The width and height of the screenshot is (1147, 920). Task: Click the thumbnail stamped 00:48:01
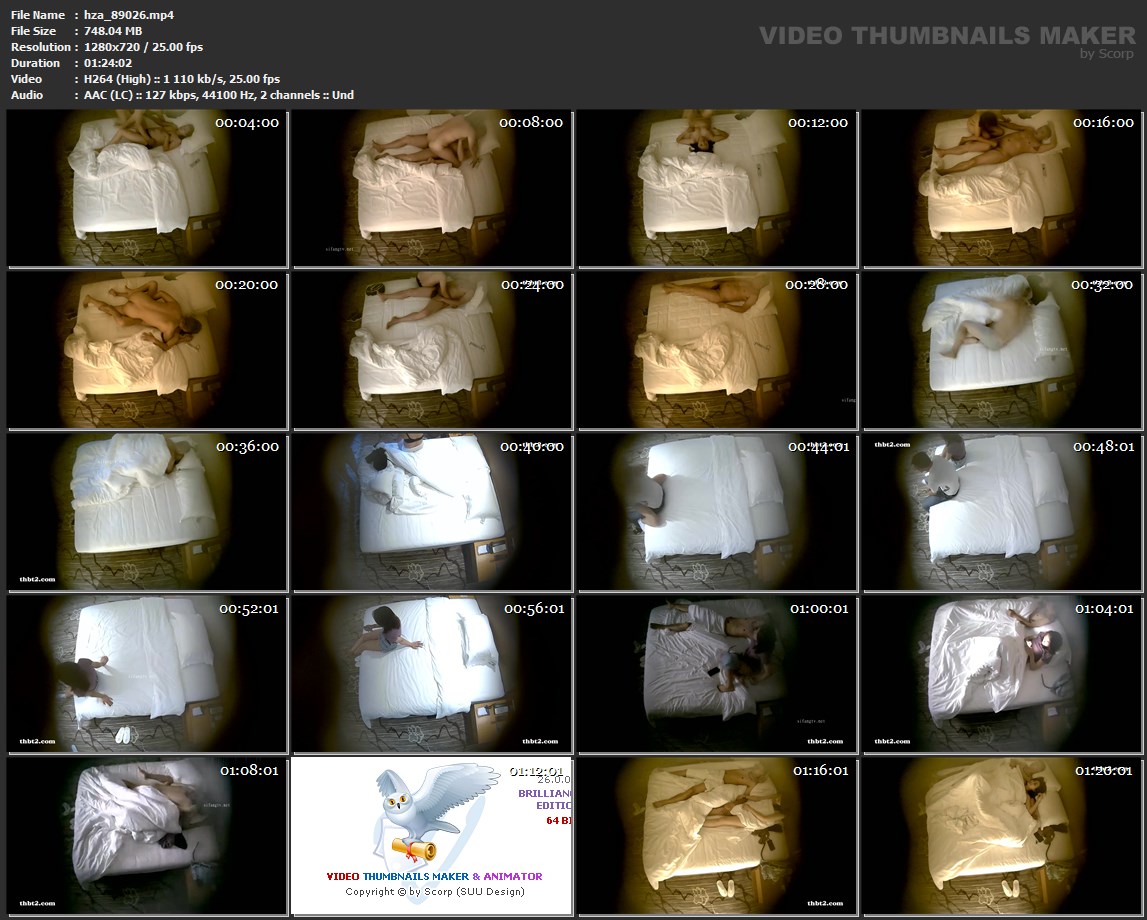click(x=1002, y=512)
